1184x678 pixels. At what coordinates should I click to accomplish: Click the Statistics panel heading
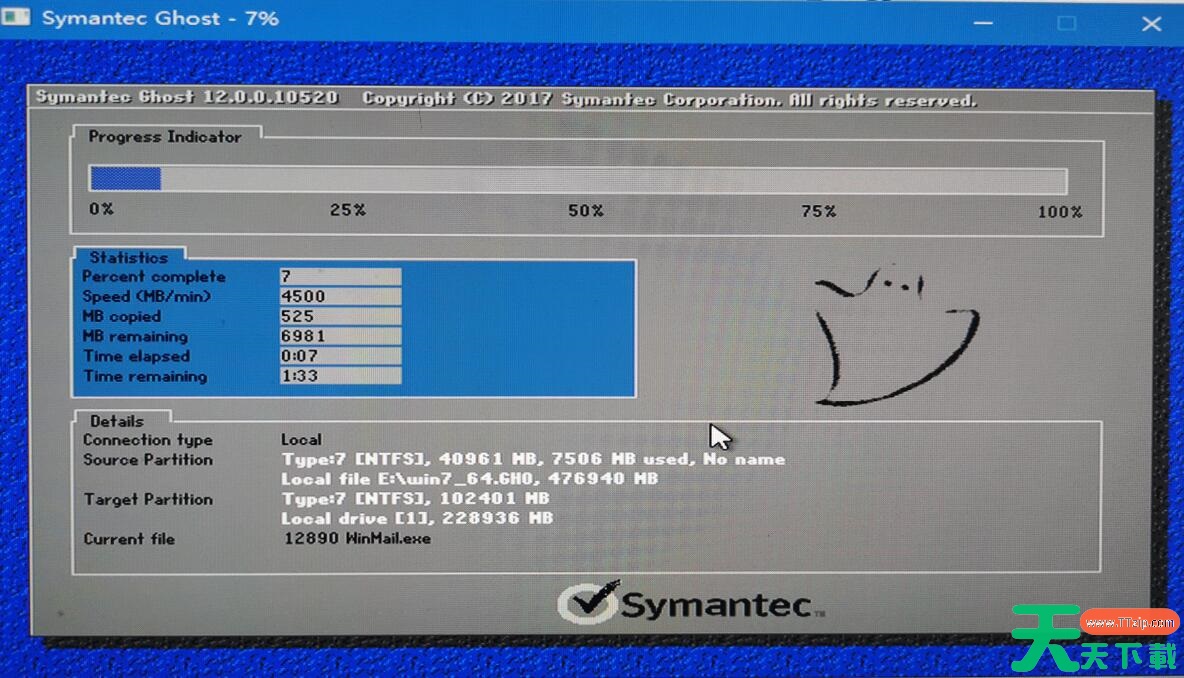point(128,257)
